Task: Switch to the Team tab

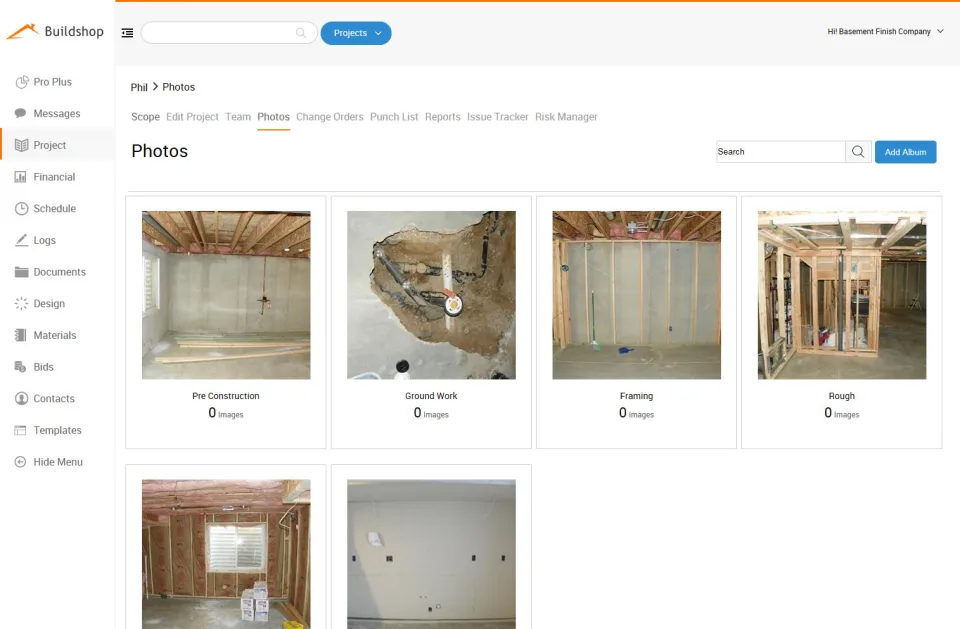Action: (238, 116)
